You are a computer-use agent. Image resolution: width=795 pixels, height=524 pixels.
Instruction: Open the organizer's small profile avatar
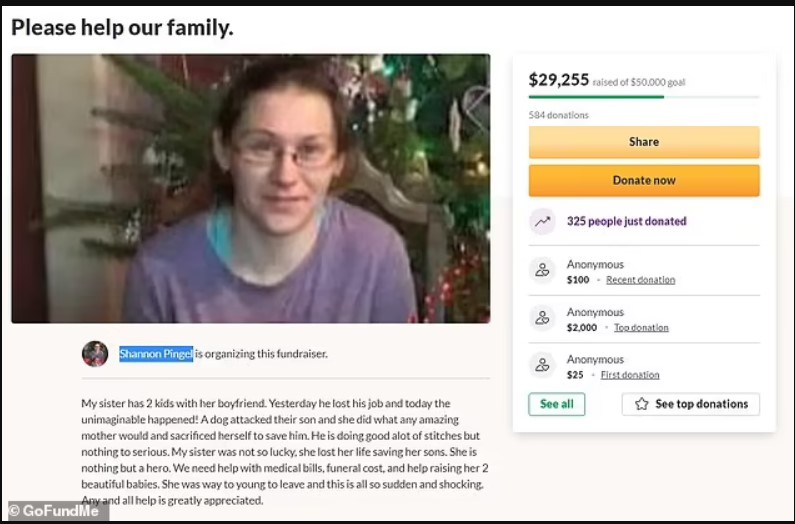click(95, 354)
